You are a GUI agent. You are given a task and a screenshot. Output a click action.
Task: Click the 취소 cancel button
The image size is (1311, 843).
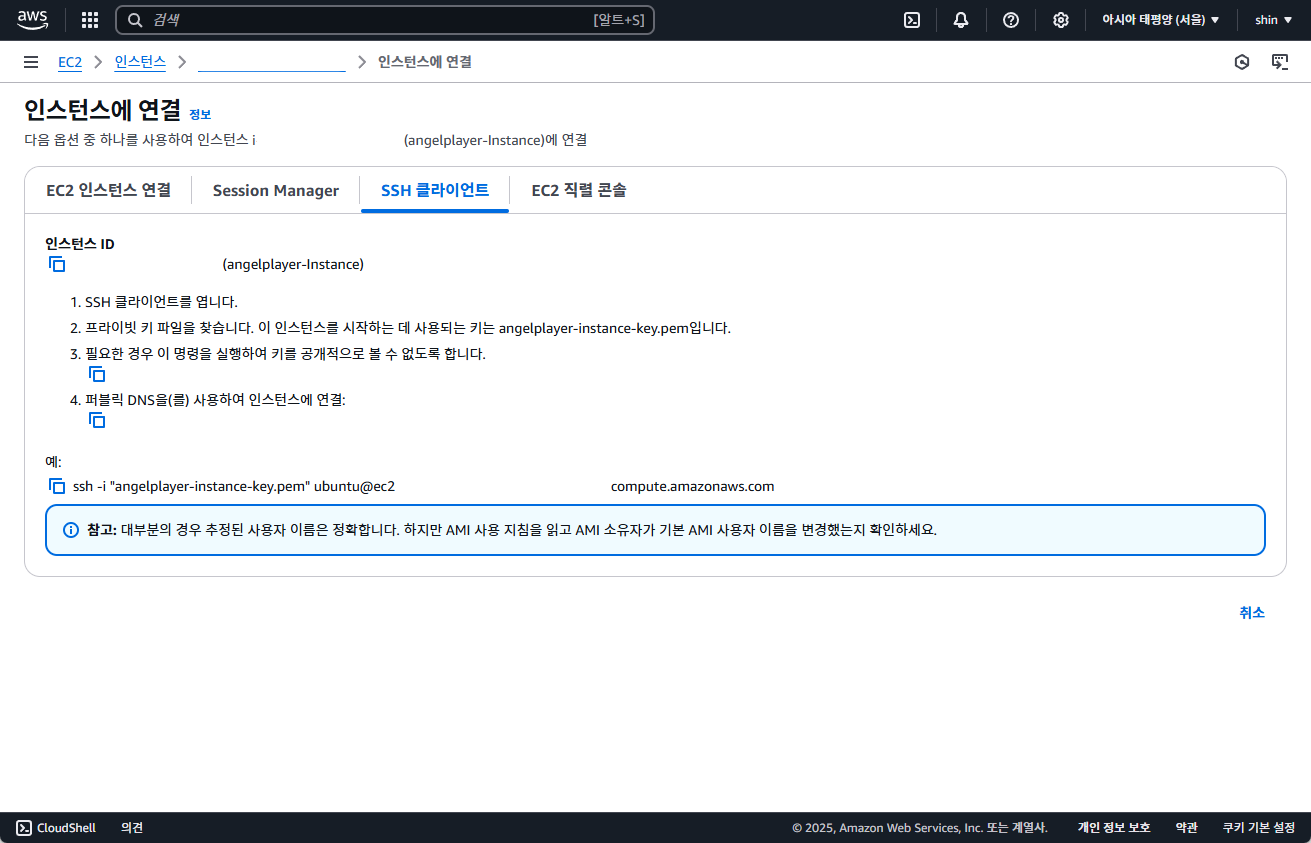tap(1252, 613)
